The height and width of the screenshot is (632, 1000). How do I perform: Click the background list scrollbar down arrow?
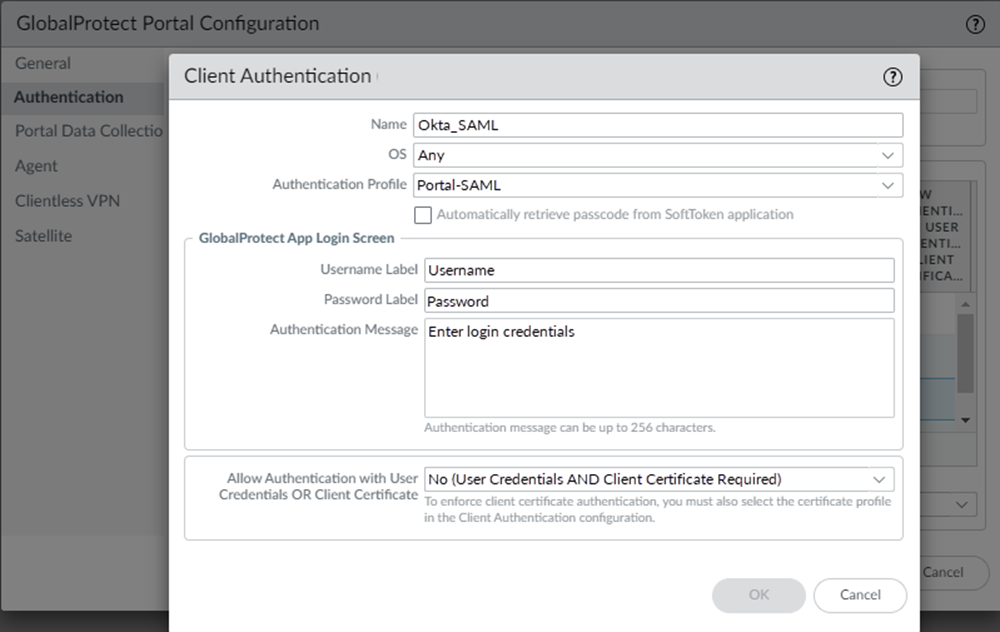click(x=966, y=421)
